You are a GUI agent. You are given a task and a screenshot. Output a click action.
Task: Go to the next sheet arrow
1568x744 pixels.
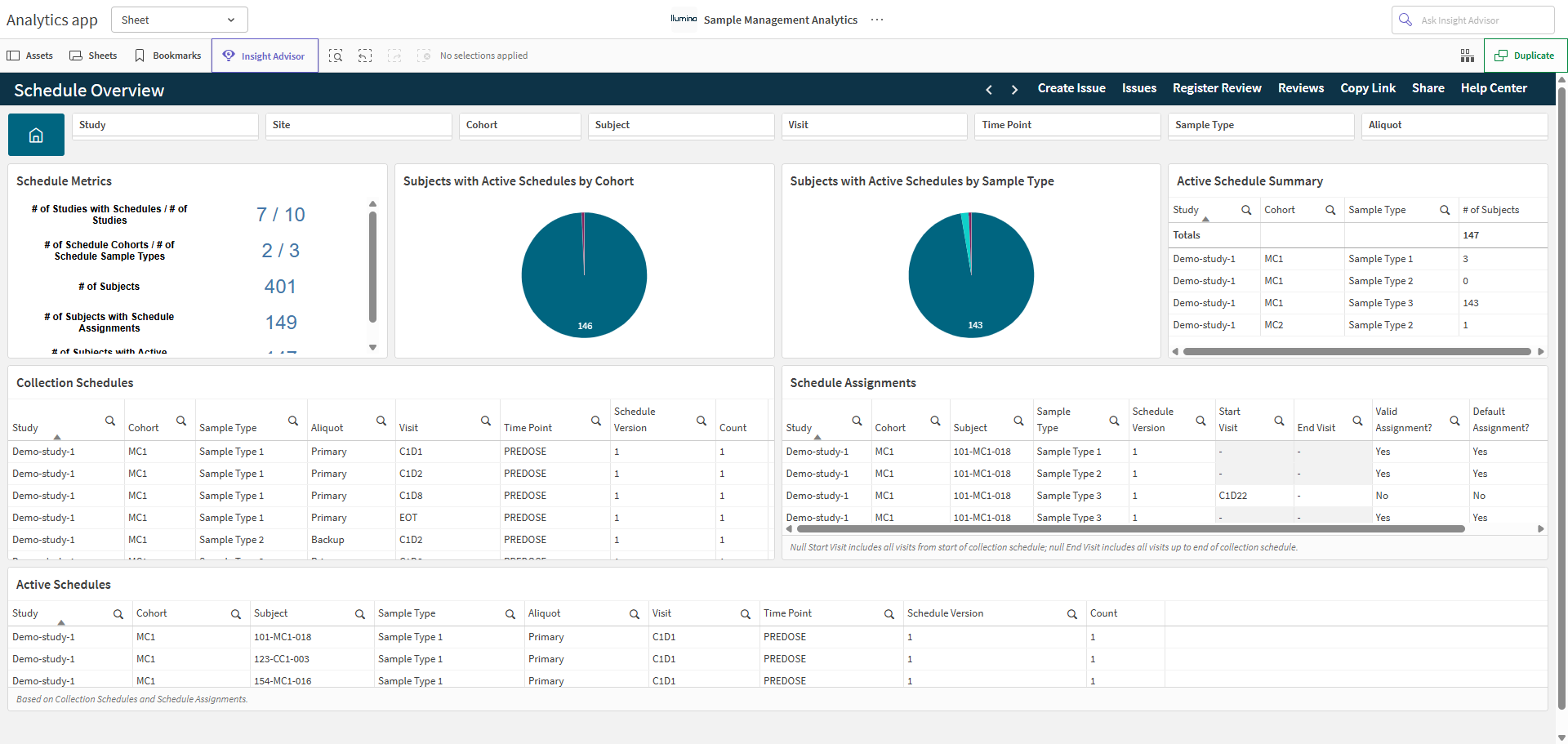1015,89
